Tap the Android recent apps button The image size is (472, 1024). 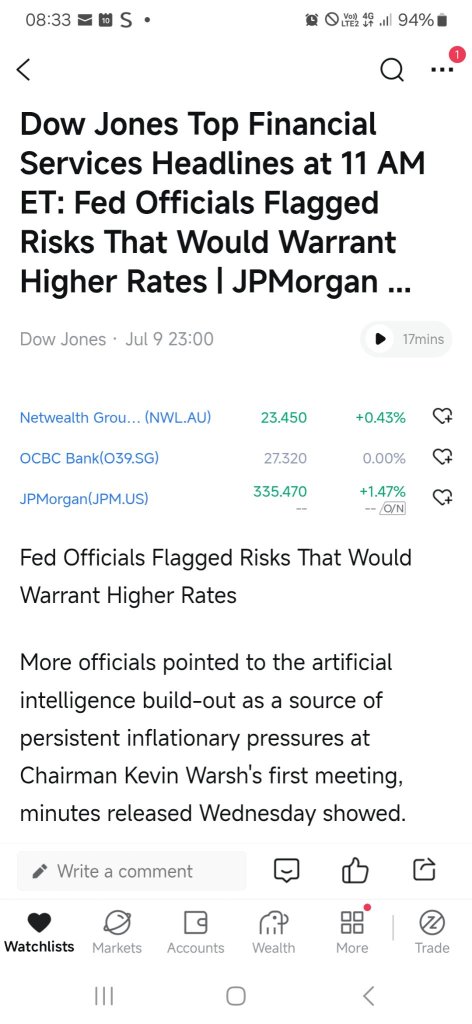[x=104, y=995]
